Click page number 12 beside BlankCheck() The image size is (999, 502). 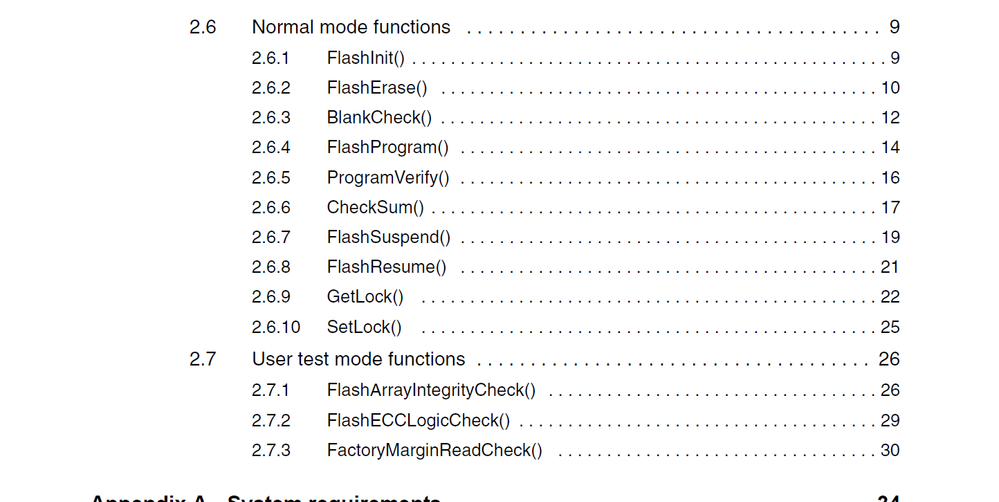point(890,118)
